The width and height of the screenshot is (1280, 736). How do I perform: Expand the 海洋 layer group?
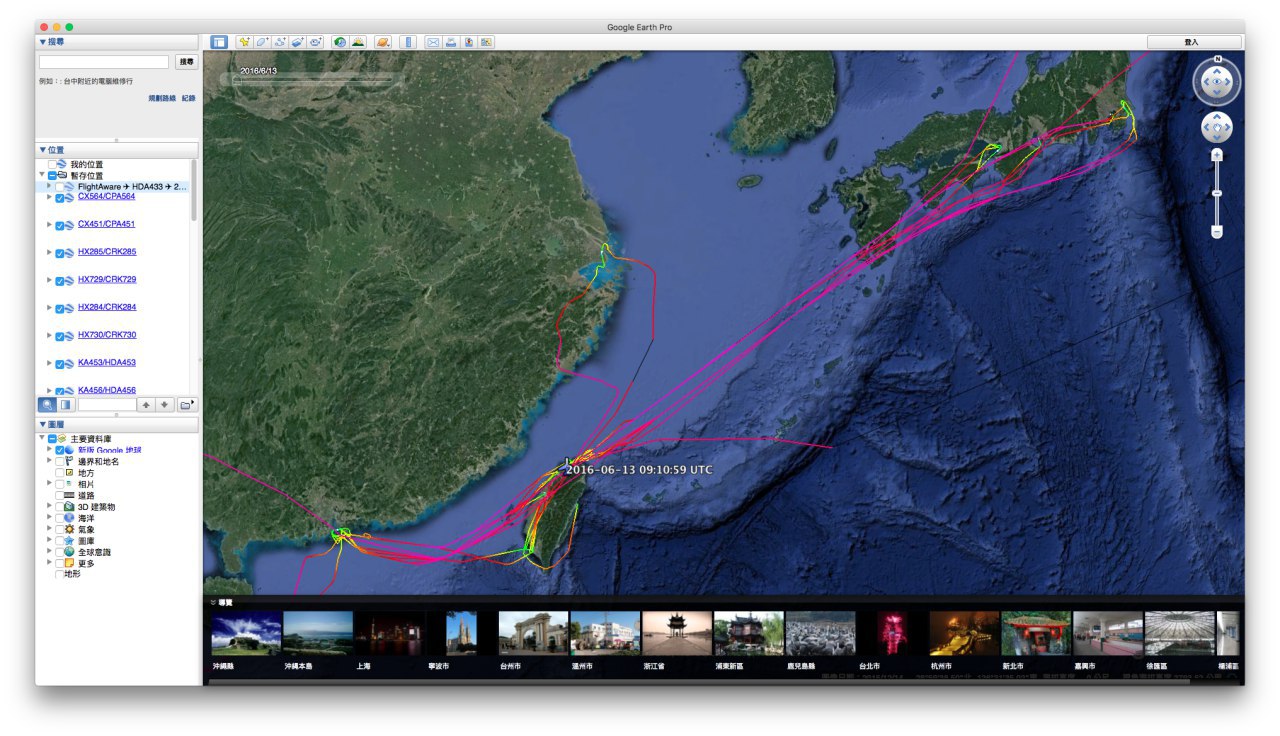point(49,518)
